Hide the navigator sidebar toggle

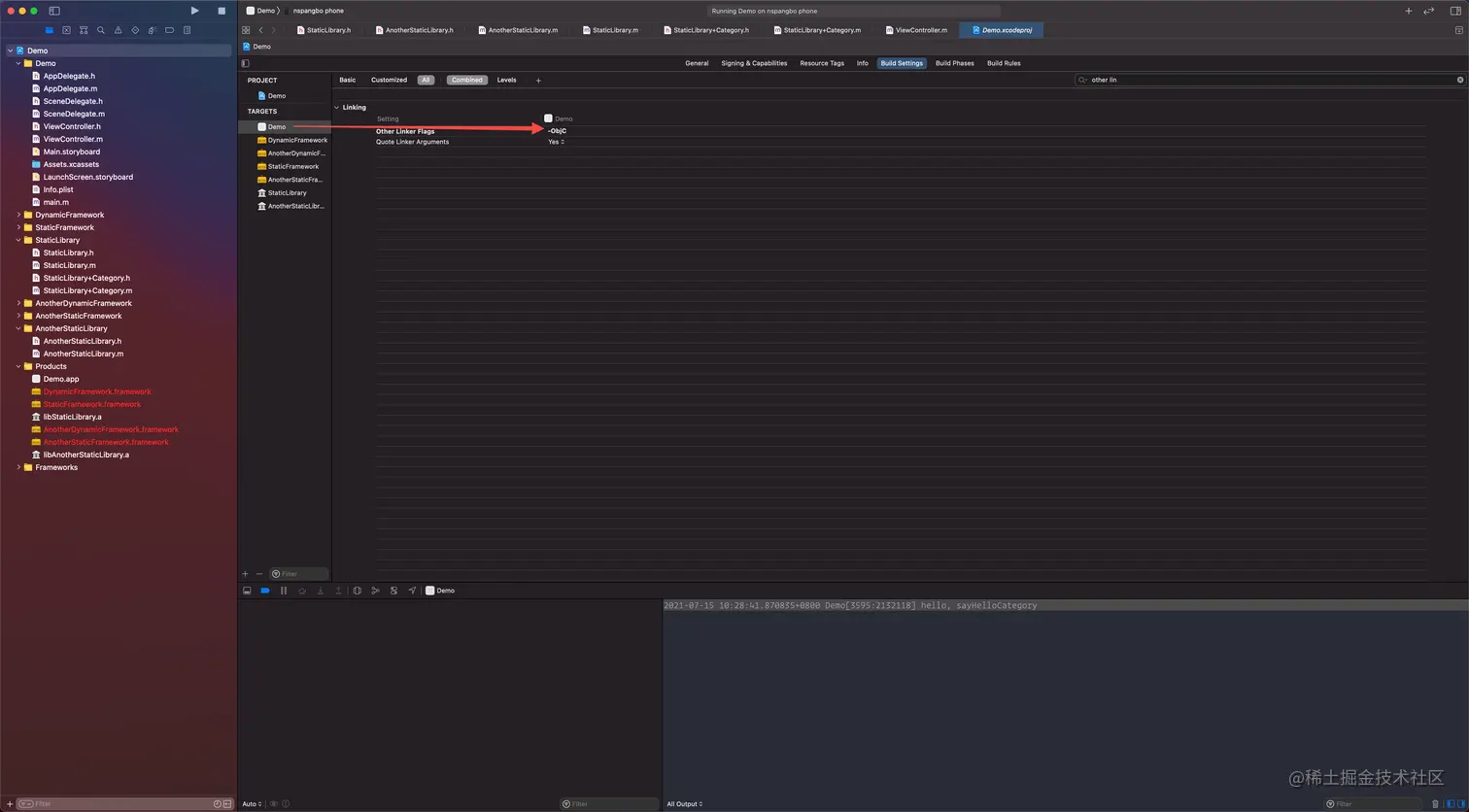(x=54, y=11)
